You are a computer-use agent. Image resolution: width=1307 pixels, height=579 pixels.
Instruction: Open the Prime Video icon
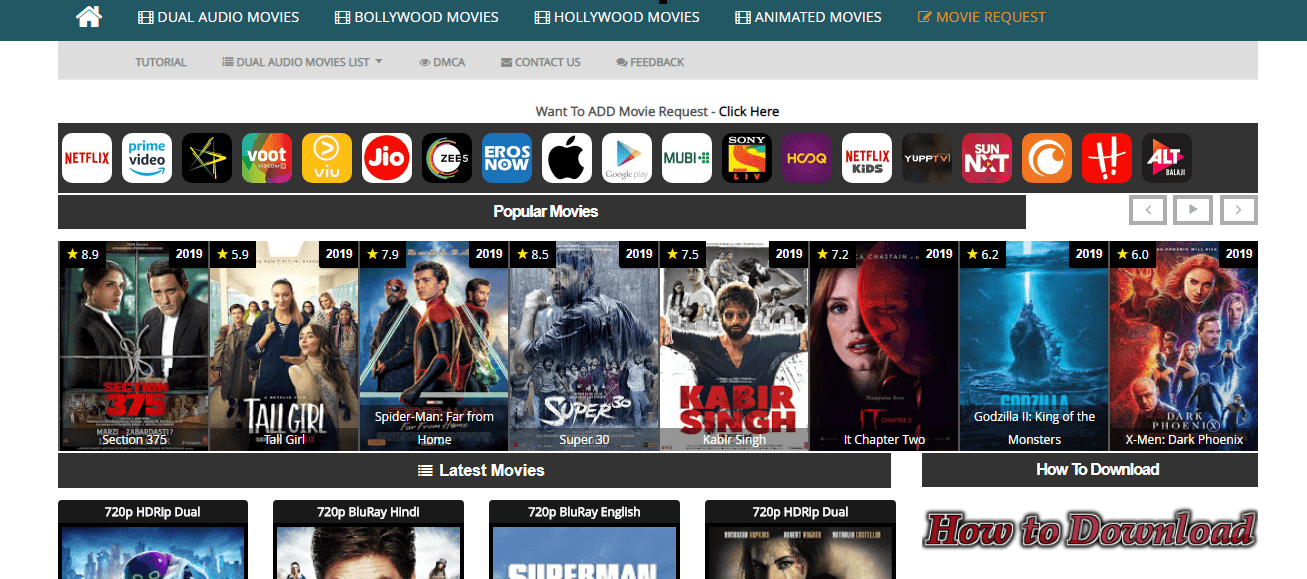[147, 158]
